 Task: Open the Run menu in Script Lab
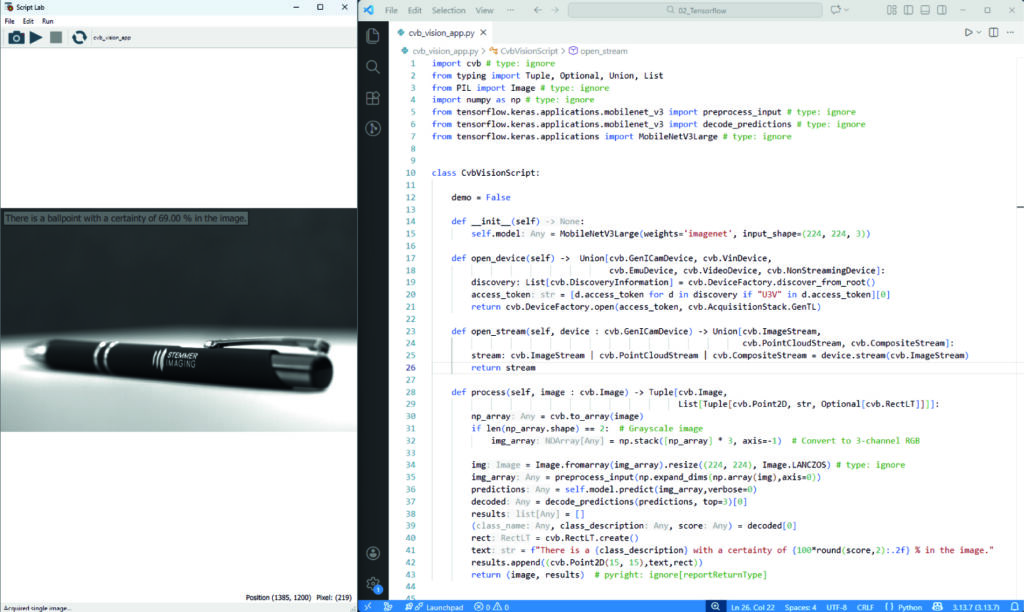[x=47, y=21]
